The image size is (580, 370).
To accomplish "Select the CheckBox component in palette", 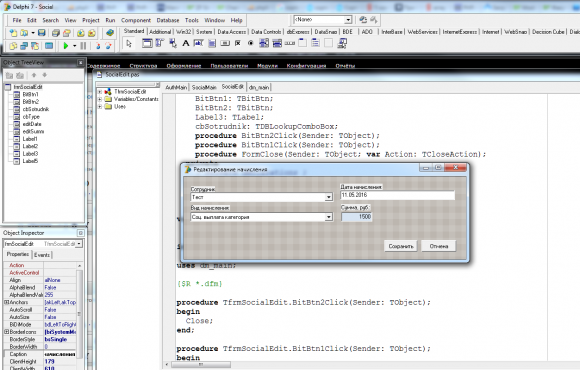I will click(x=238, y=43).
